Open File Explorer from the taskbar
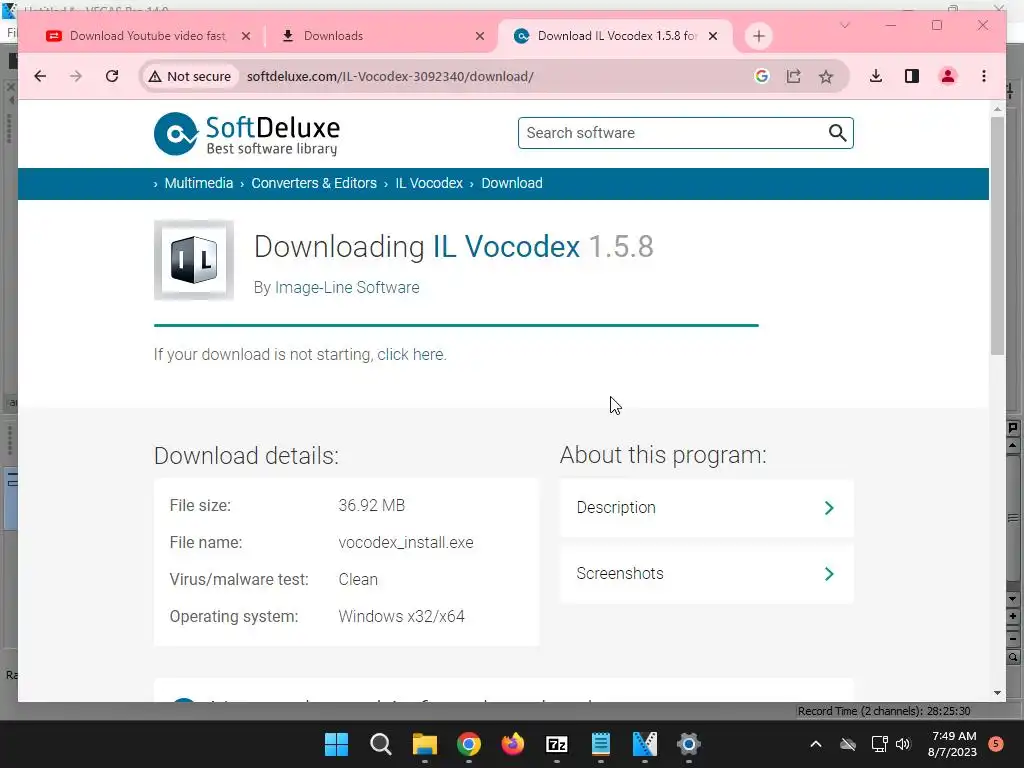1024x768 pixels. click(x=424, y=744)
